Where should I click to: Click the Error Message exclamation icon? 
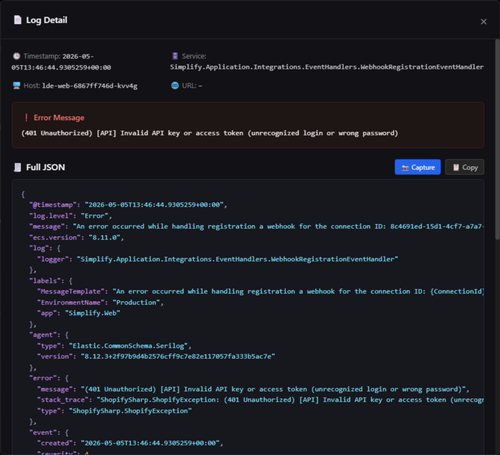pyautogui.click(x=26, y=117)
